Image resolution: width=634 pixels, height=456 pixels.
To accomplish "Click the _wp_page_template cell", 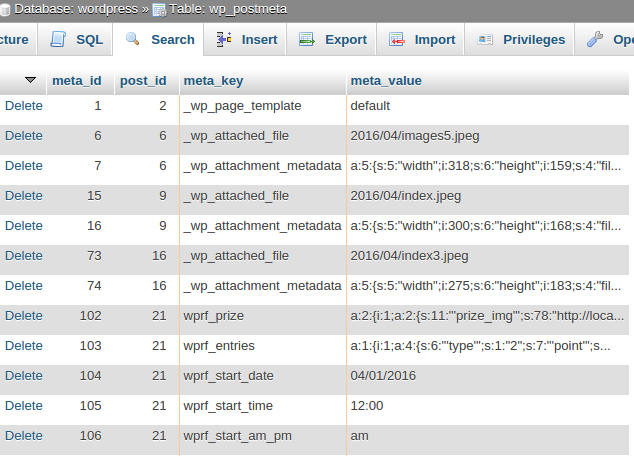I will pos(263,110).
